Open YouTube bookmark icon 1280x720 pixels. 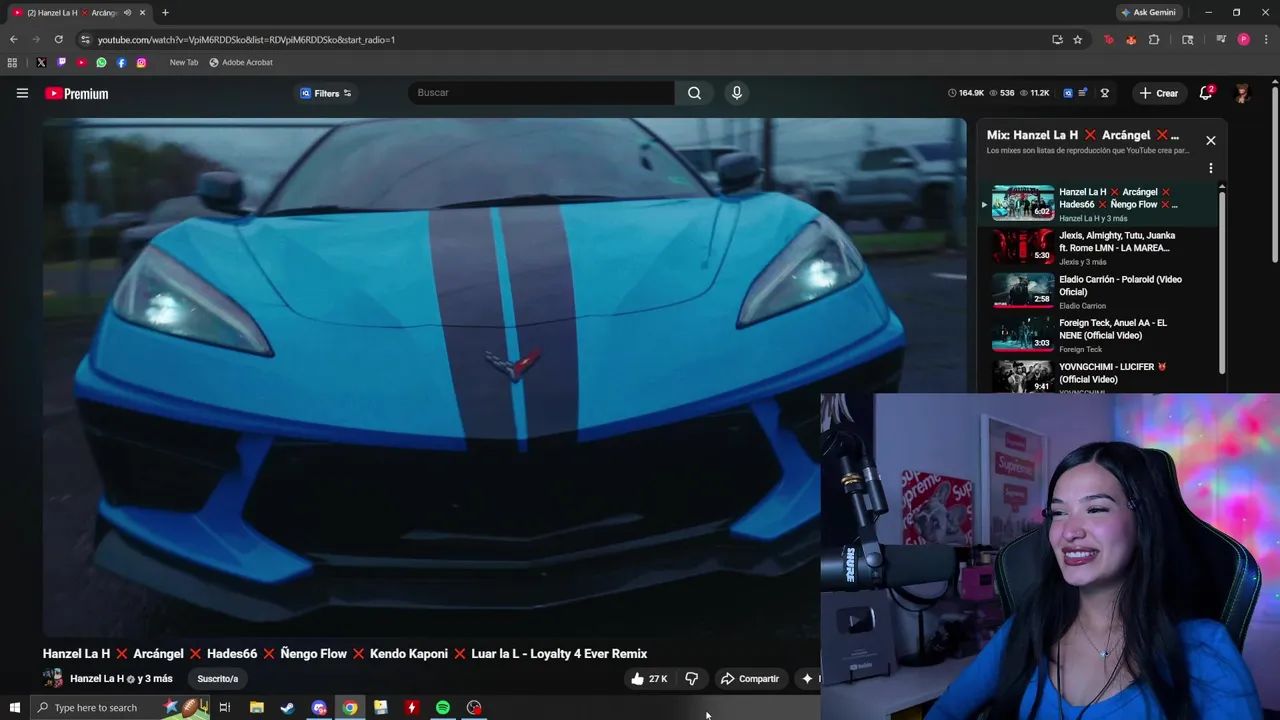[x=81, y=63]
